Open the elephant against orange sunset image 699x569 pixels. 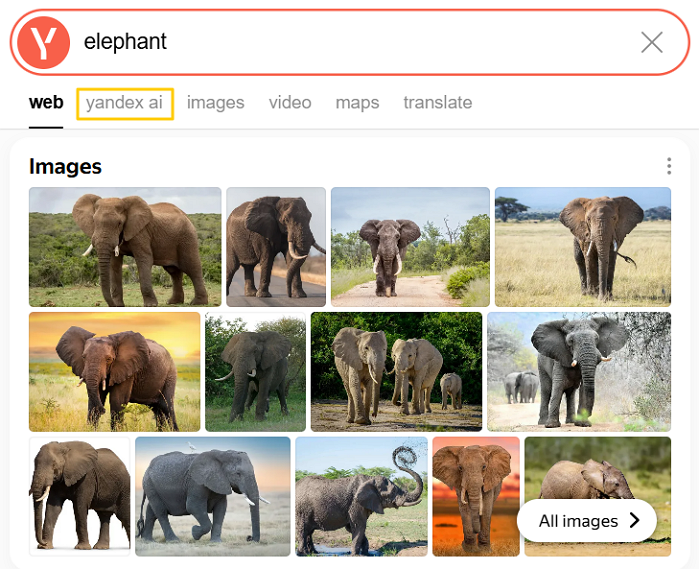tap(475, 496)
